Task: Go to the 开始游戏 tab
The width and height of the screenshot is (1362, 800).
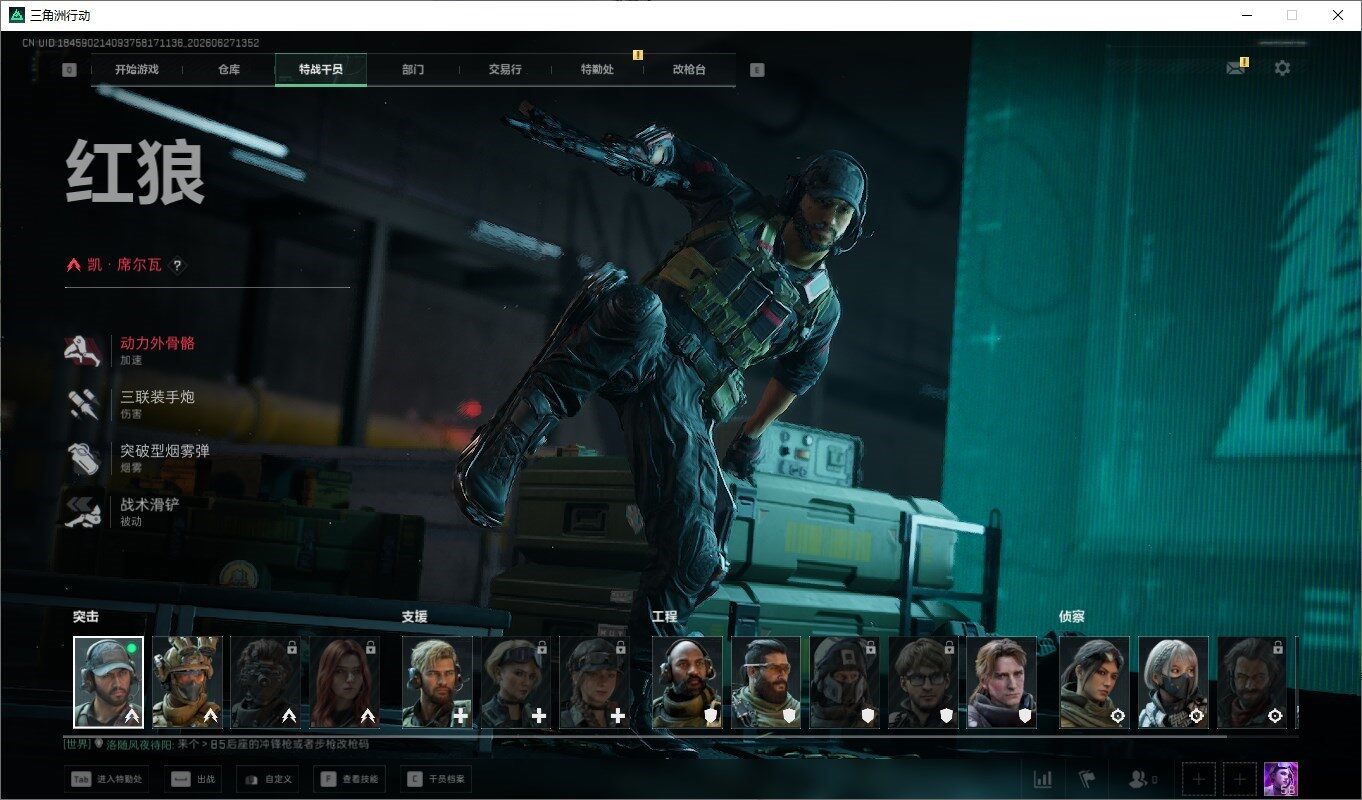Action: (137, 70)
